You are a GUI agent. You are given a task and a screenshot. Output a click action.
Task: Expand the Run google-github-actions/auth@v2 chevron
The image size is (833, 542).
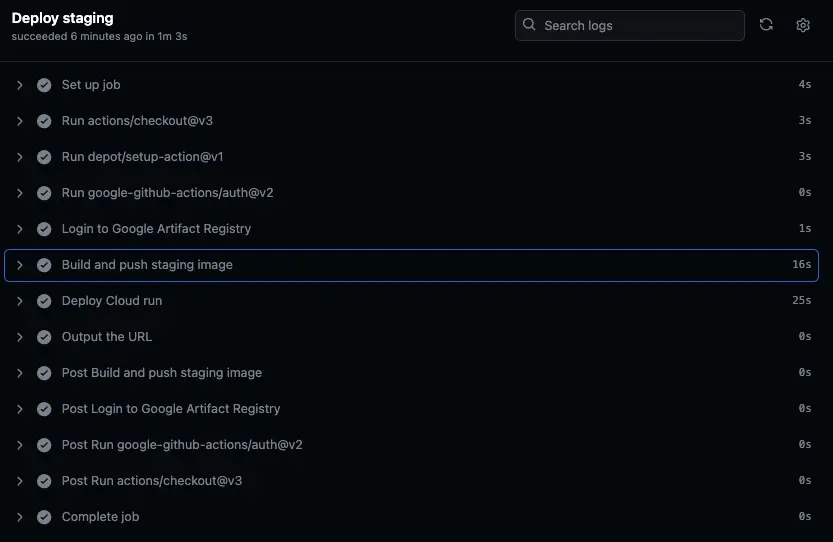coord(19,193)
